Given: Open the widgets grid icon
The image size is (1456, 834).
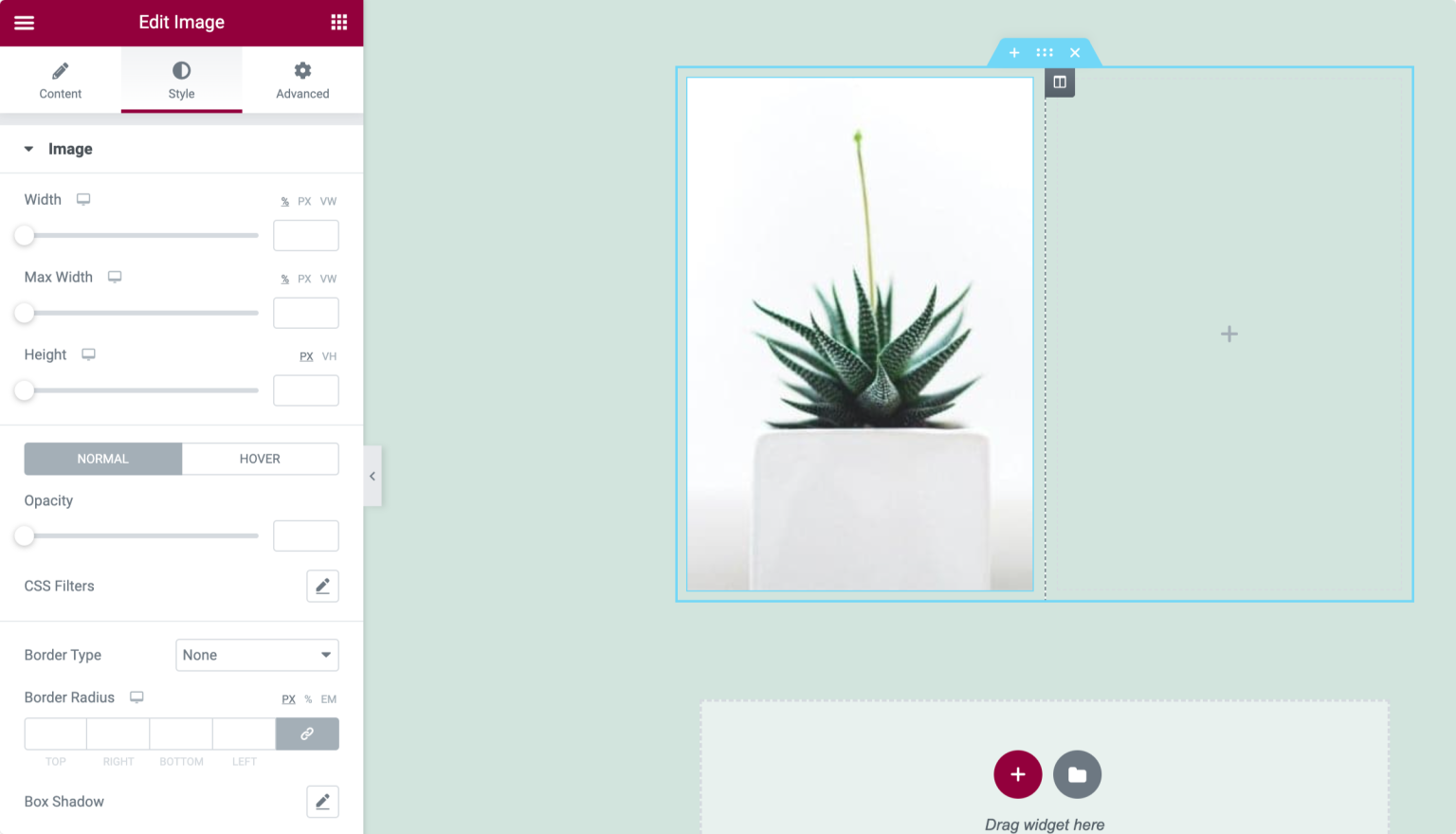Looking at the screenshot, I should 338,23.
